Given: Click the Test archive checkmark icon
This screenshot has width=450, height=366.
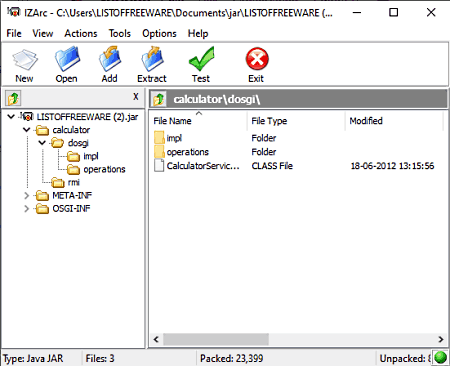Looking at the screenshot, I should pyautogui.click(x=201, y=59).
